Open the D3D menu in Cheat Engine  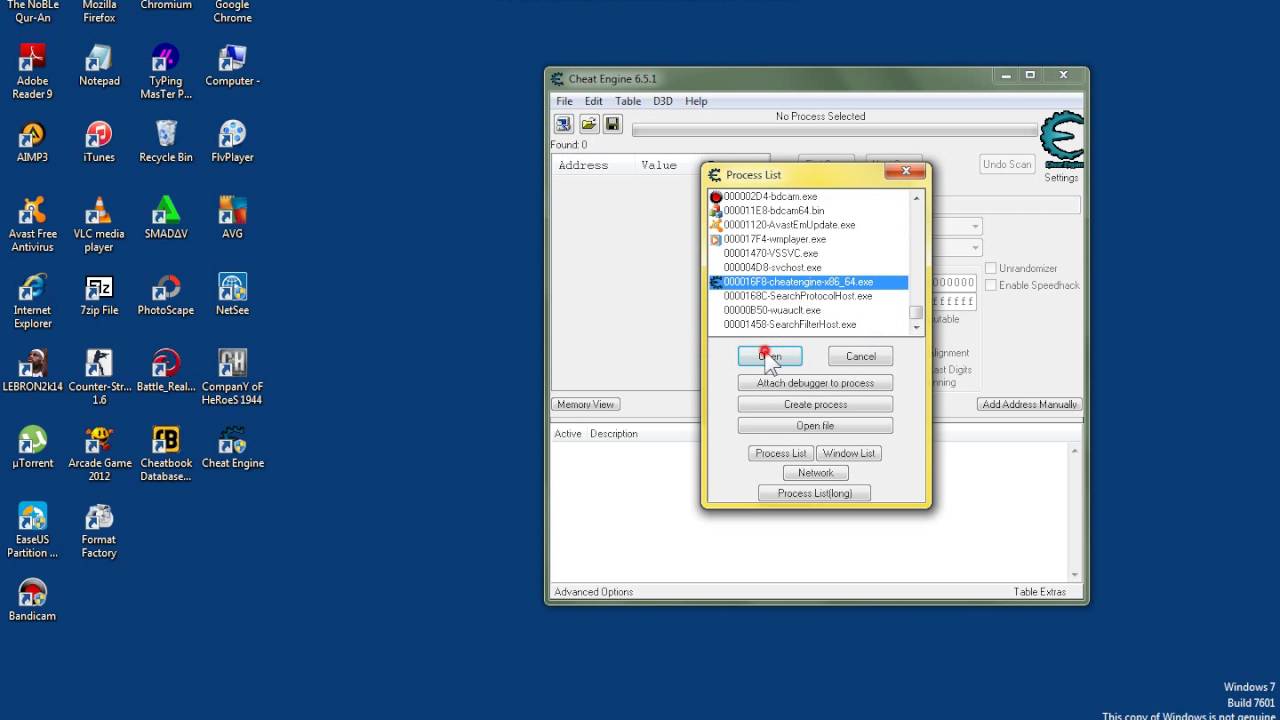click(663, 101)
